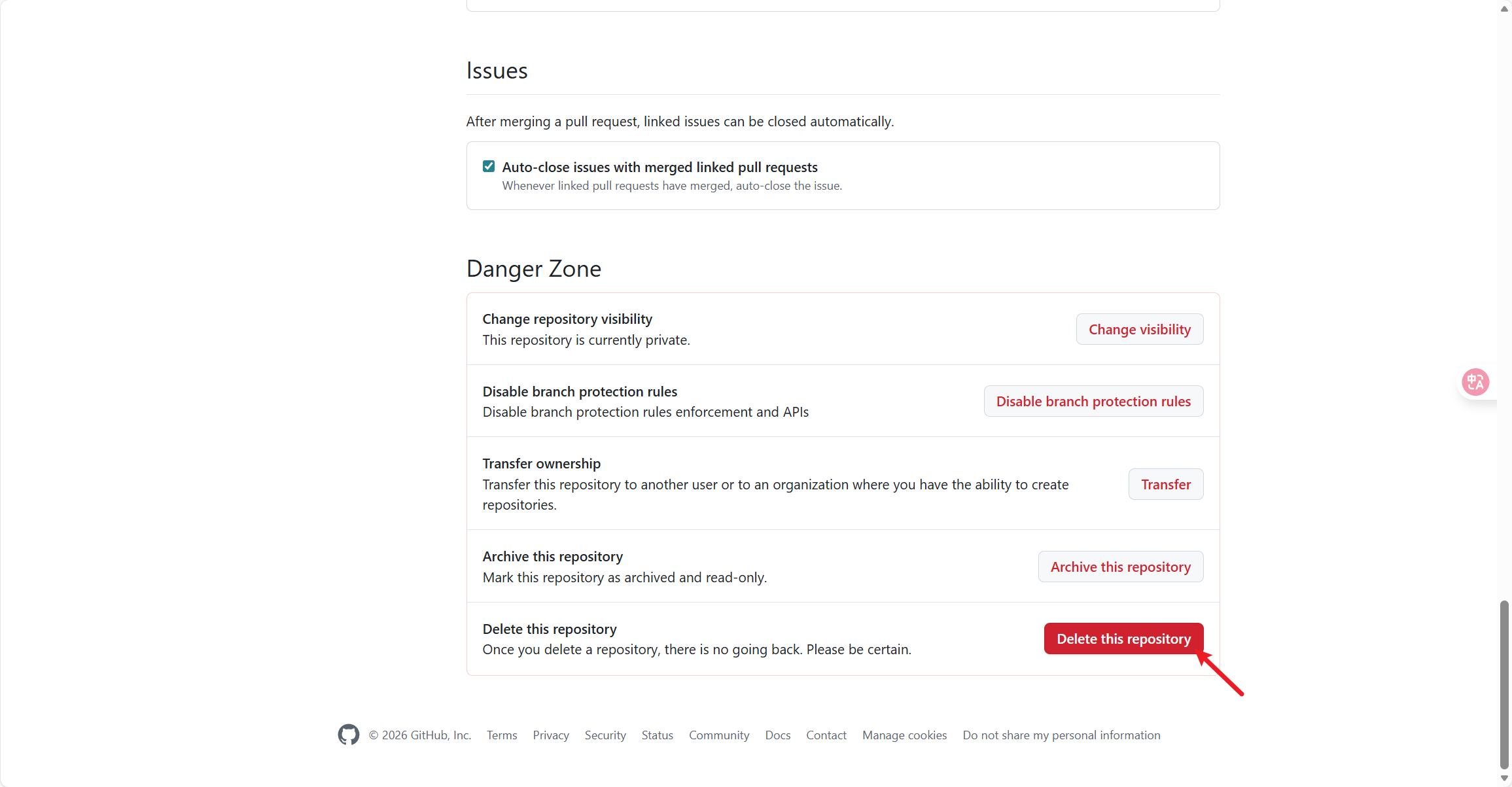
Task: Open the Privacy footer link
Action: tap(551, 735)
